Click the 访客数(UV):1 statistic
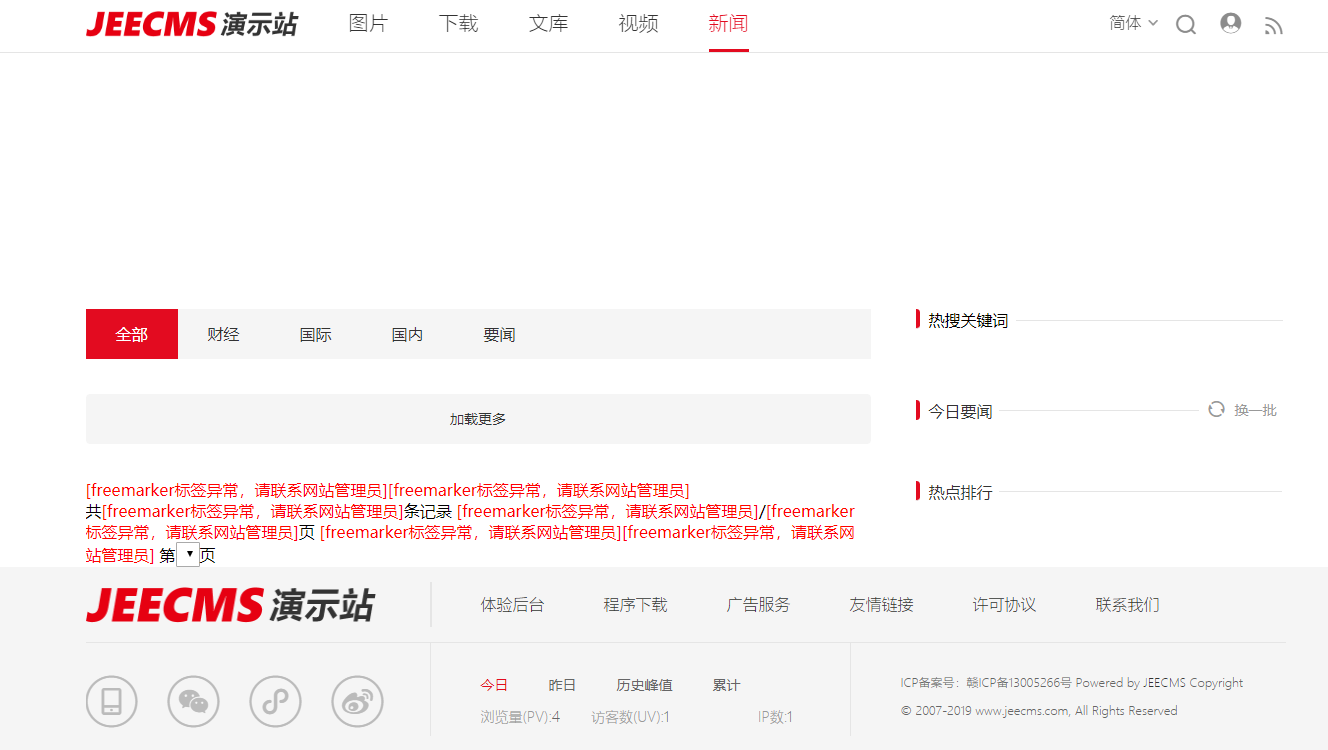1328x750 pixels. tap(631, 717)
